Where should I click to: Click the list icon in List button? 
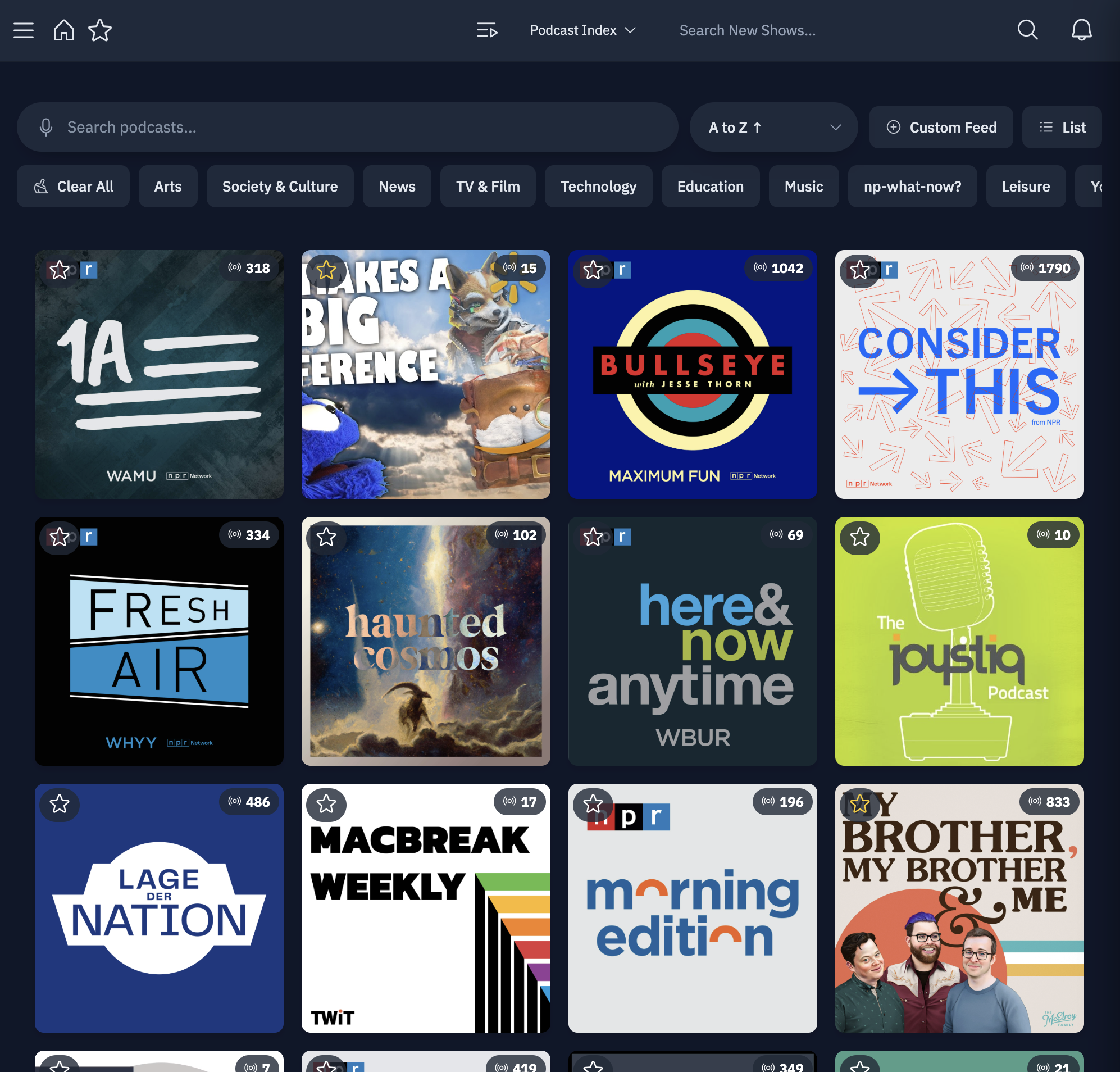point(1046,127)
